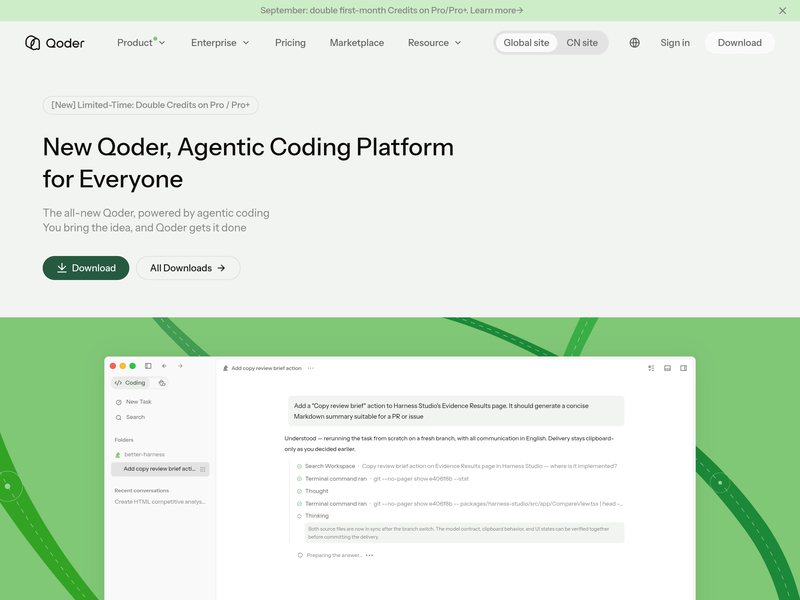Open the three-dot menu beside conversation title
Viewport: 800px width, 600px height.
311,368
